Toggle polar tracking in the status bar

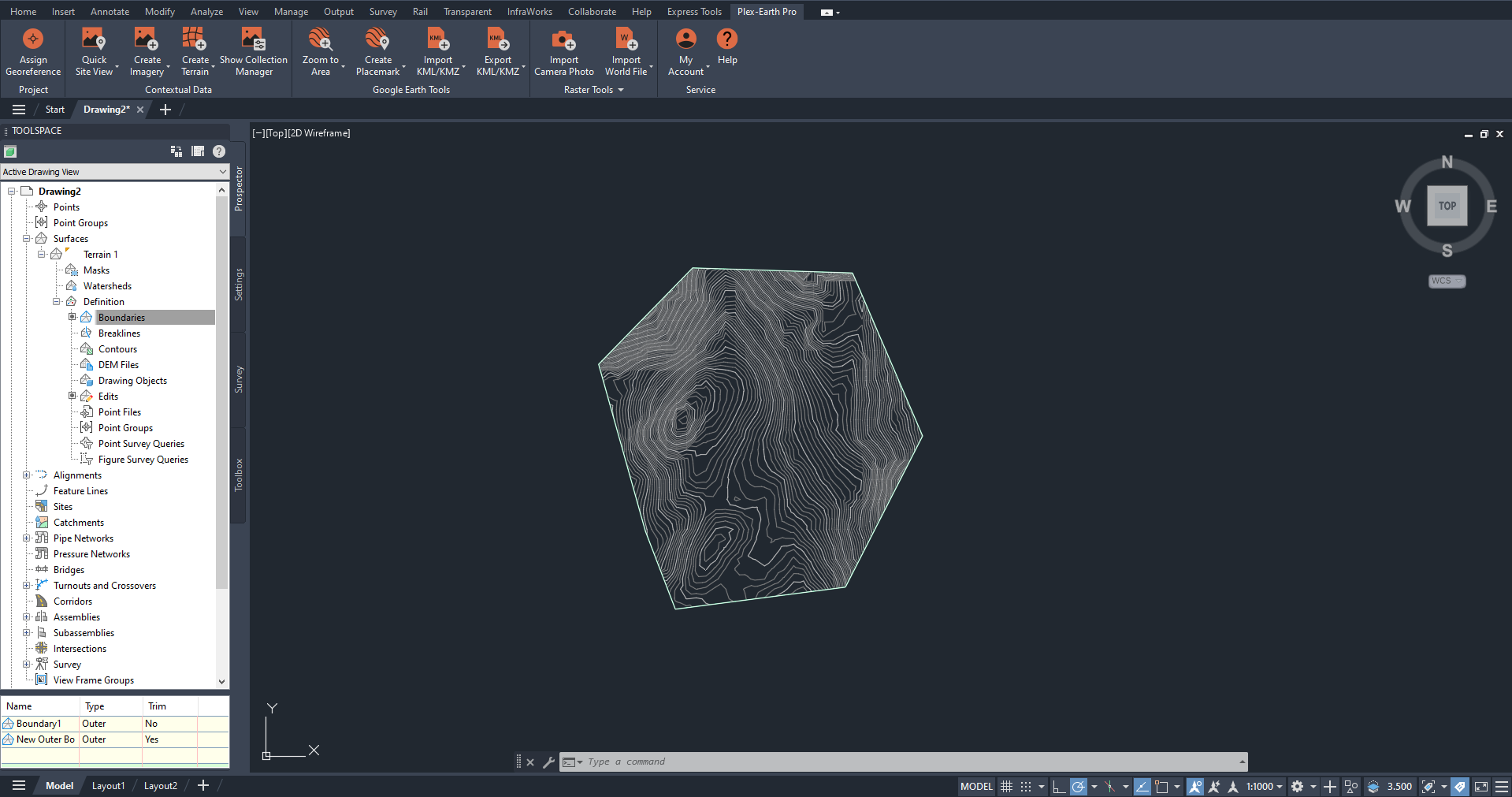point(1078,787)
